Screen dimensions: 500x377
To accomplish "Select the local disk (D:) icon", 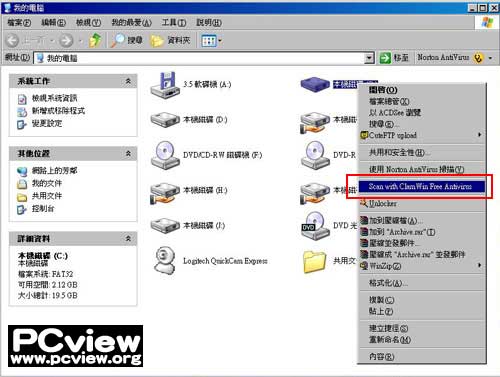I will click(x=165, y=119).
